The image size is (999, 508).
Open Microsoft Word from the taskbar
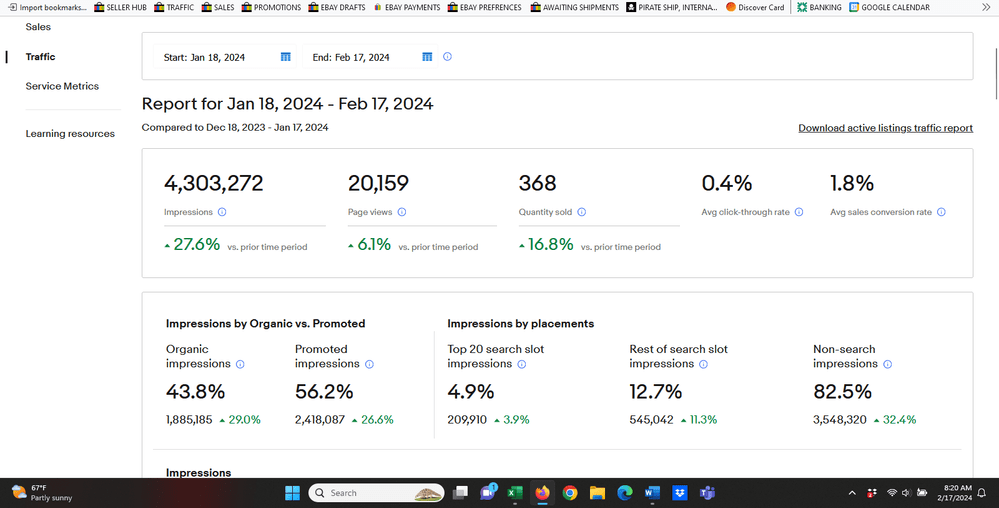coord(652,493)
